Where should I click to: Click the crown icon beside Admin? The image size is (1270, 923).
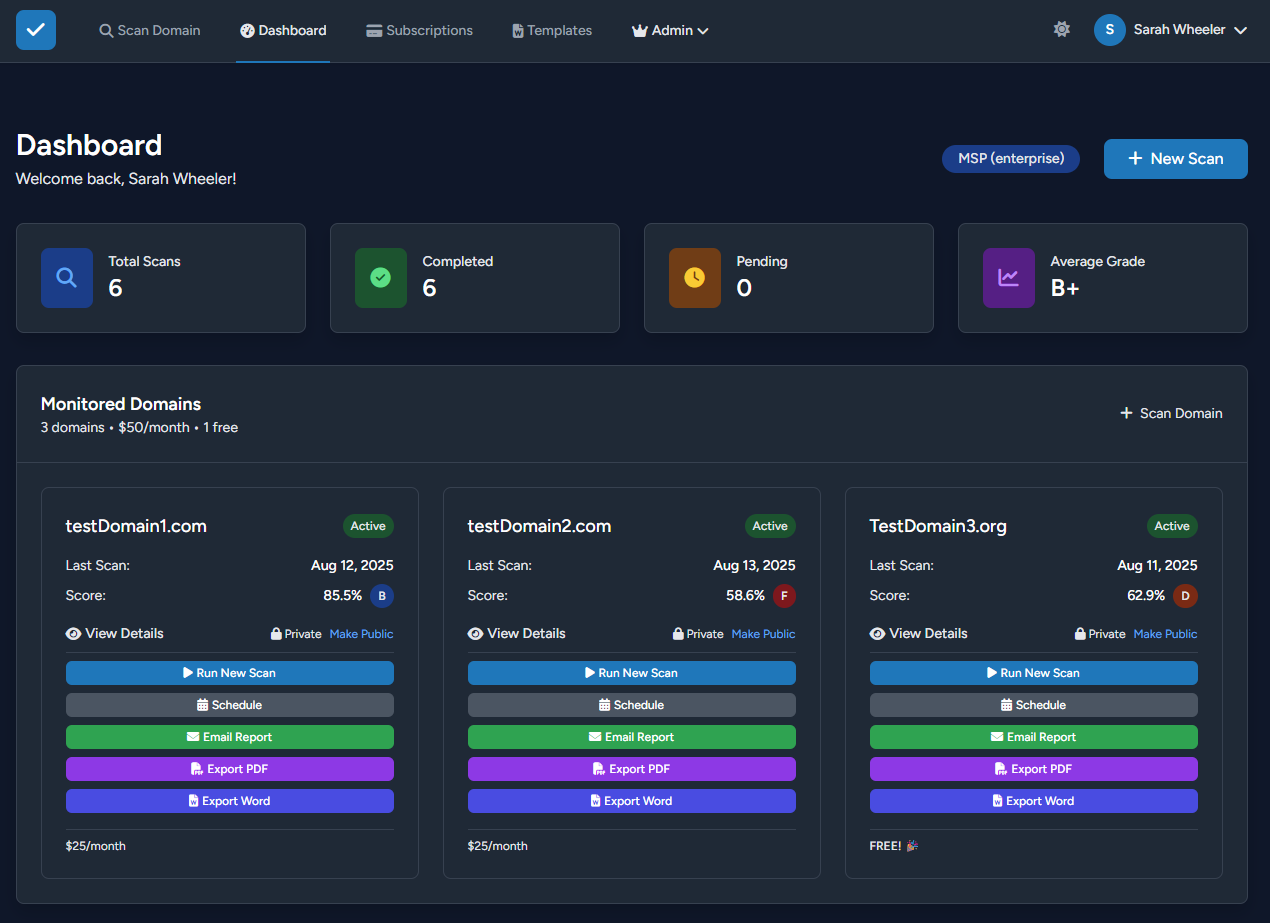tap(638, 30)
